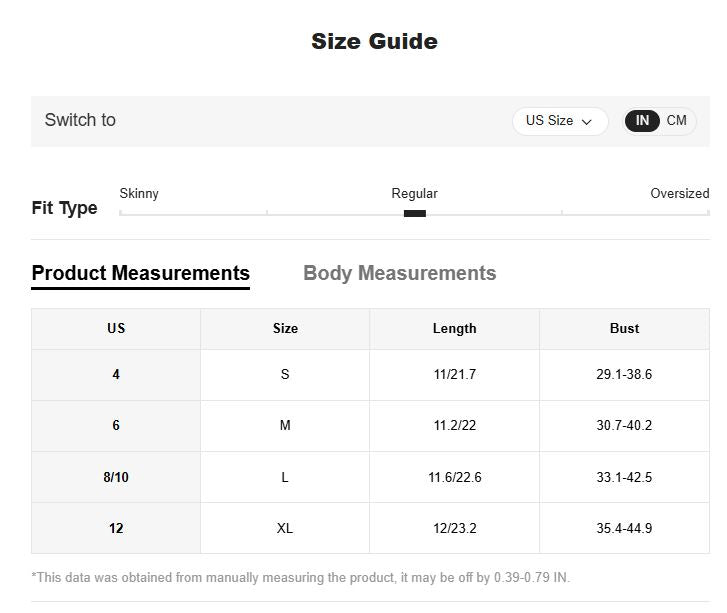The width and height of the screenshot is (727, 613).
Task: Switch units to CM
Action: [x=677, y=121]
